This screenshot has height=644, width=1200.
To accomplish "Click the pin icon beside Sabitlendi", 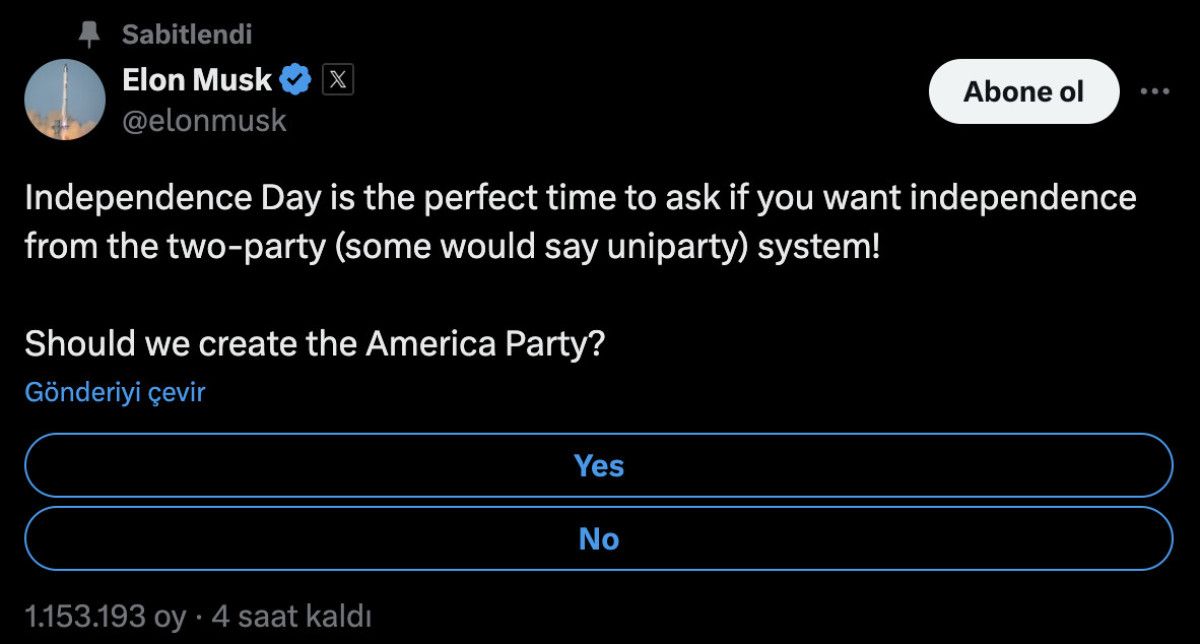I will click(x=91, y=35).
